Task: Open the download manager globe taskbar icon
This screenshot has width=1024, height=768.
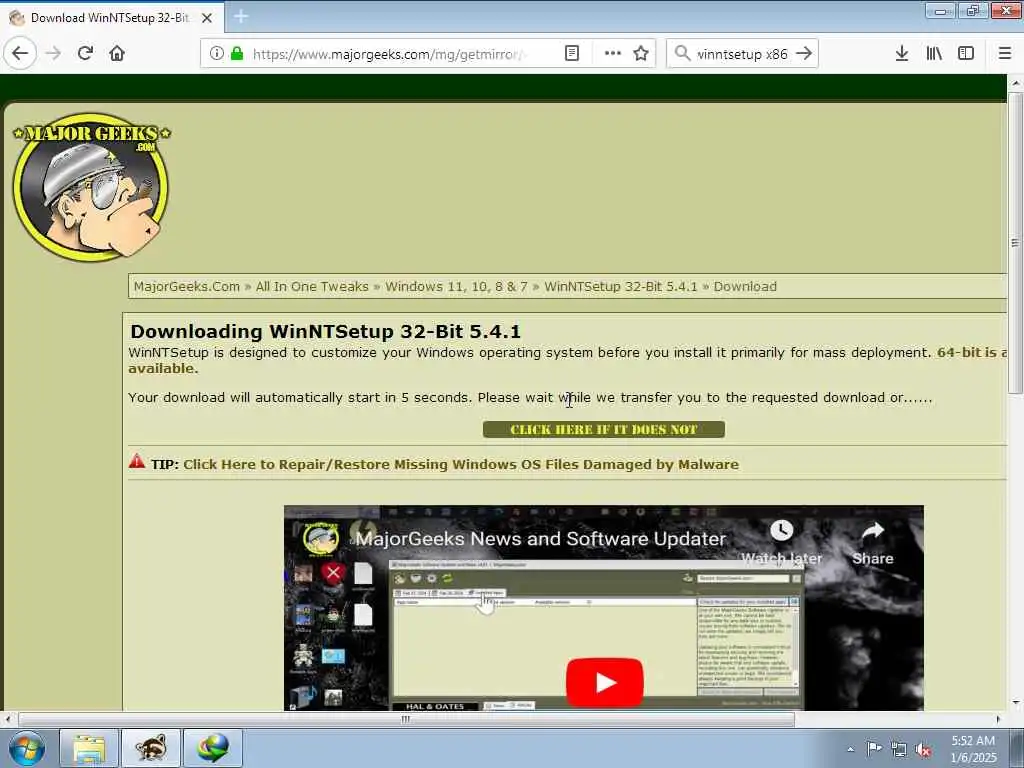Action: coord(213,748)
